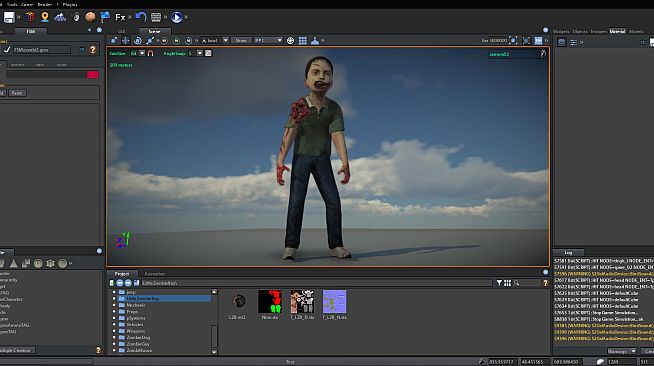Toggle the highlighted blue viewport layout icon

pyautogui.click(x=538, y=40)
